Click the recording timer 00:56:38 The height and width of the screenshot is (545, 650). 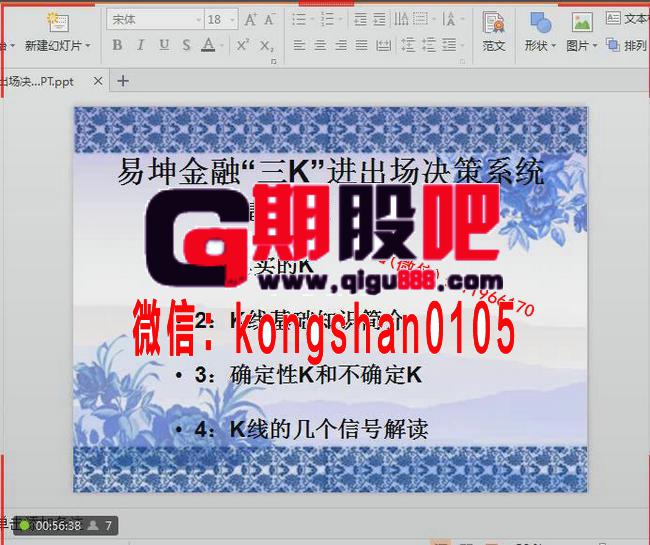pos(58,526)
